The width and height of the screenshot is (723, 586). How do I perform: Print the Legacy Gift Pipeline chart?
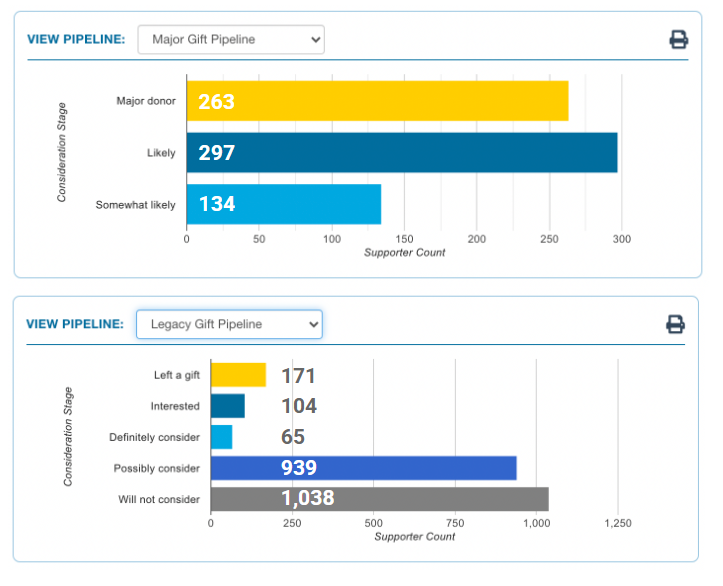tap(675, 324)
